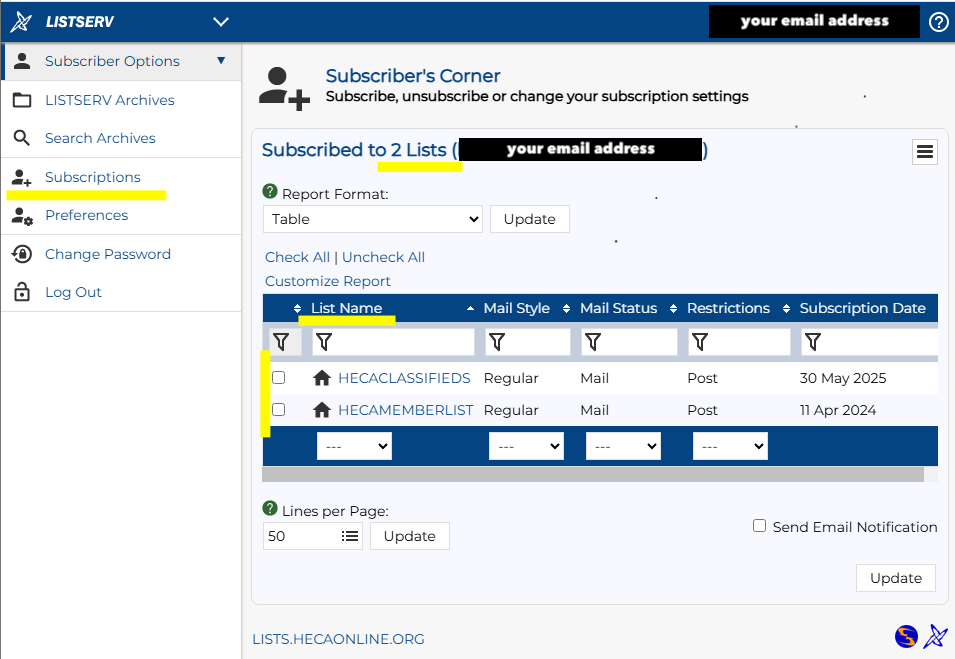Sort by the Restrictions column arrows
Viewport: 955px width, 659px height.
[x=786, y=309]
